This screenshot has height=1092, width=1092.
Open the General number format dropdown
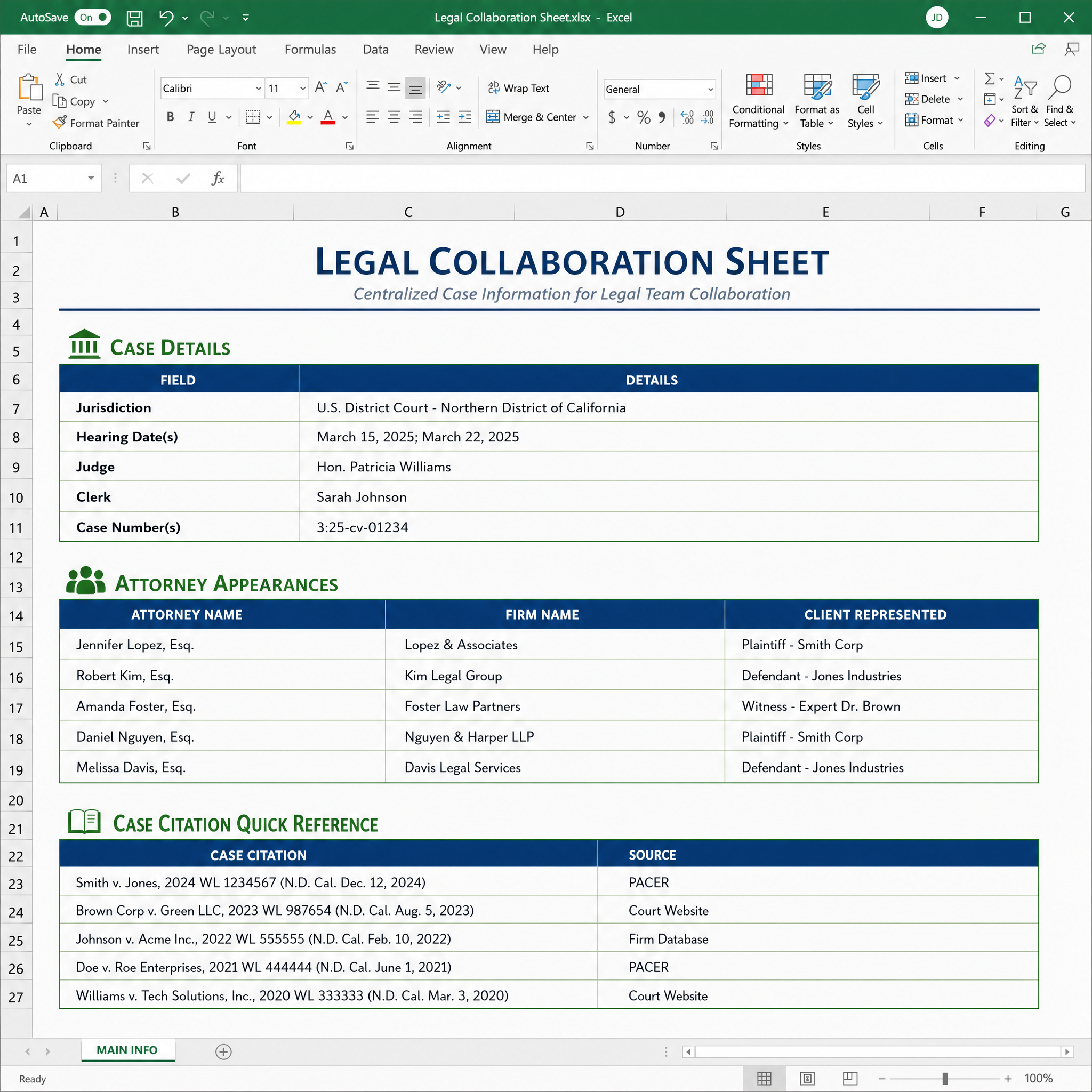710,89
